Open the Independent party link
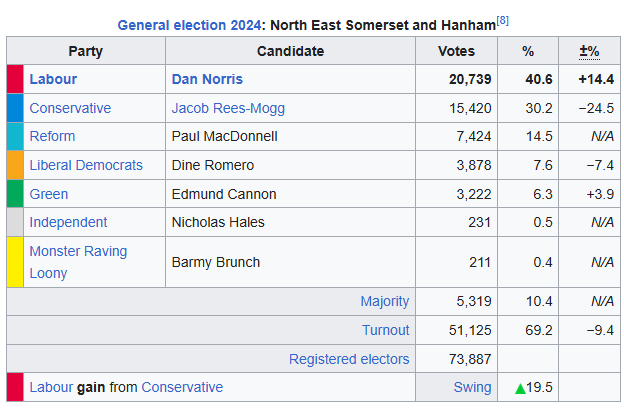Screen dimensions: 624x412 click(x=68, y=222)
